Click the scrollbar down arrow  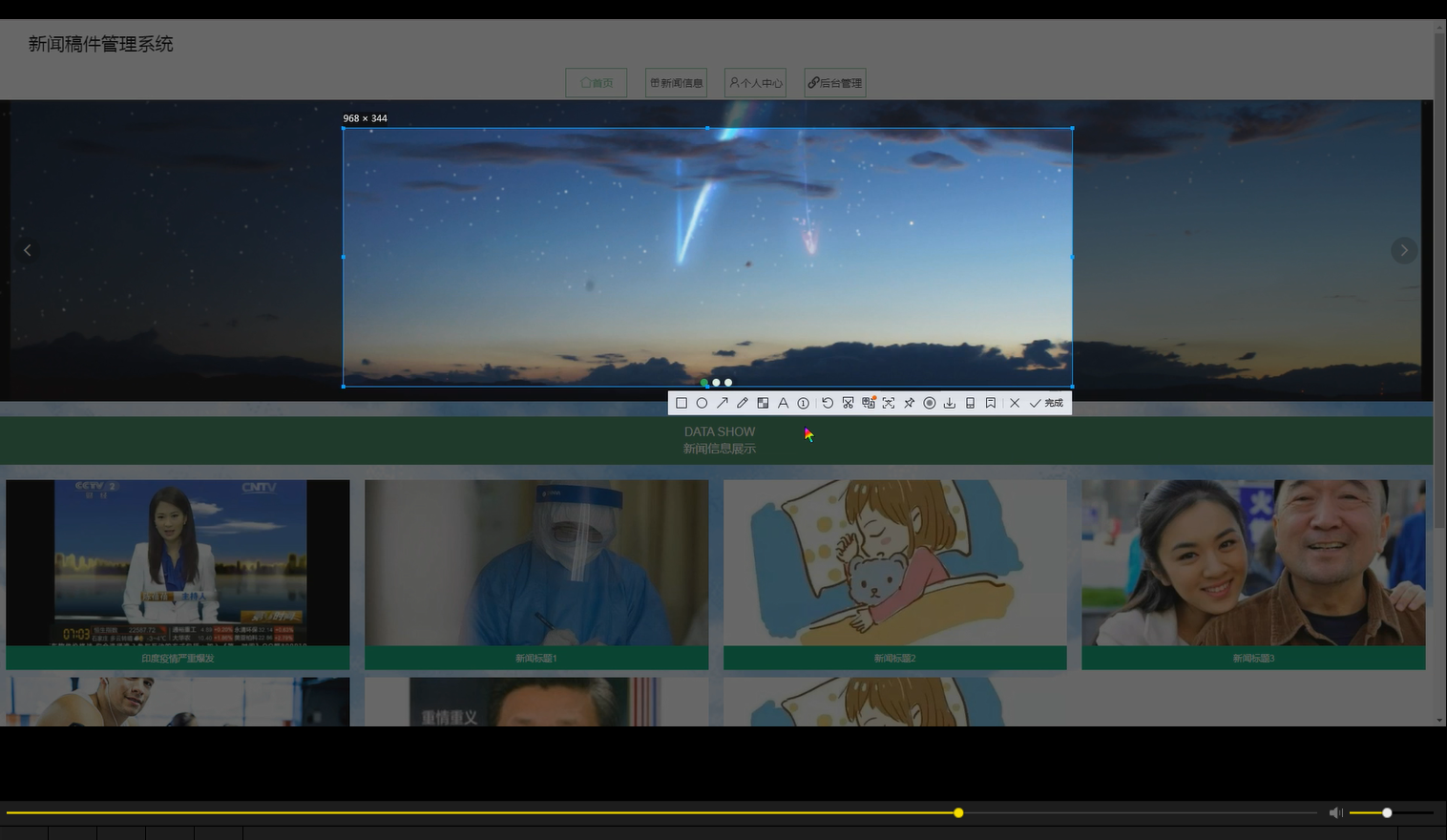click(x=1440, y=721)
